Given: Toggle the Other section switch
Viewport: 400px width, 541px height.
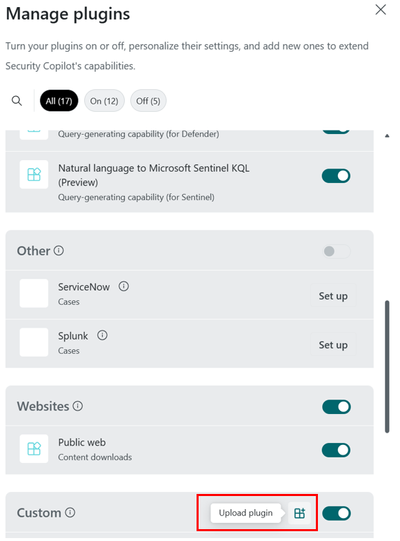Looking at the screenshot, I should [336, 251].
